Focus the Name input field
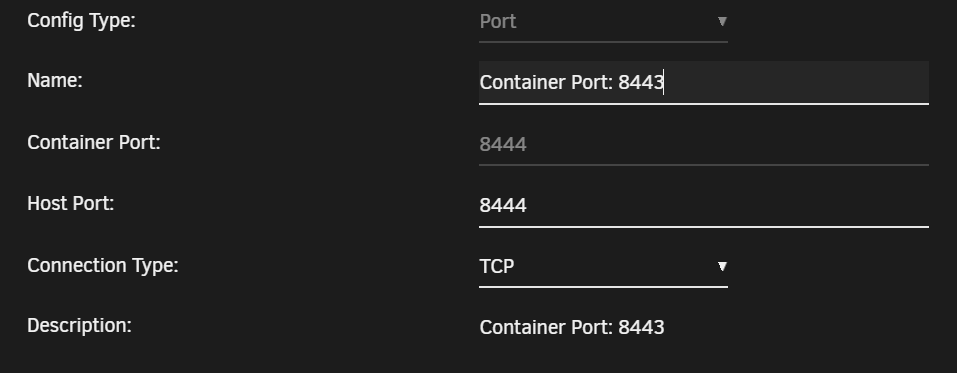The height and width of the screenshot is (373, 957). click(x=704, y=82)
